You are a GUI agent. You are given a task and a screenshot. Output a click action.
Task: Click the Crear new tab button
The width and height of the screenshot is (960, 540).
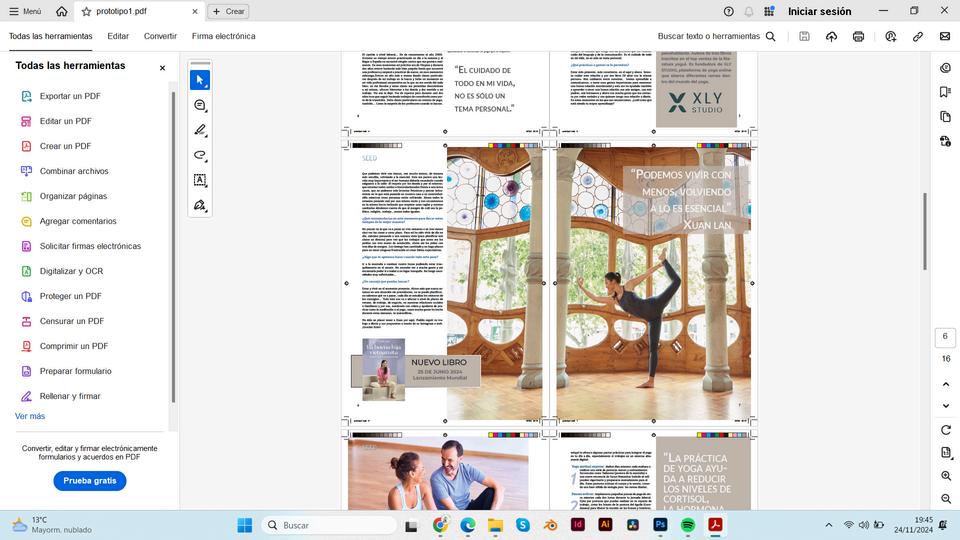228,11
